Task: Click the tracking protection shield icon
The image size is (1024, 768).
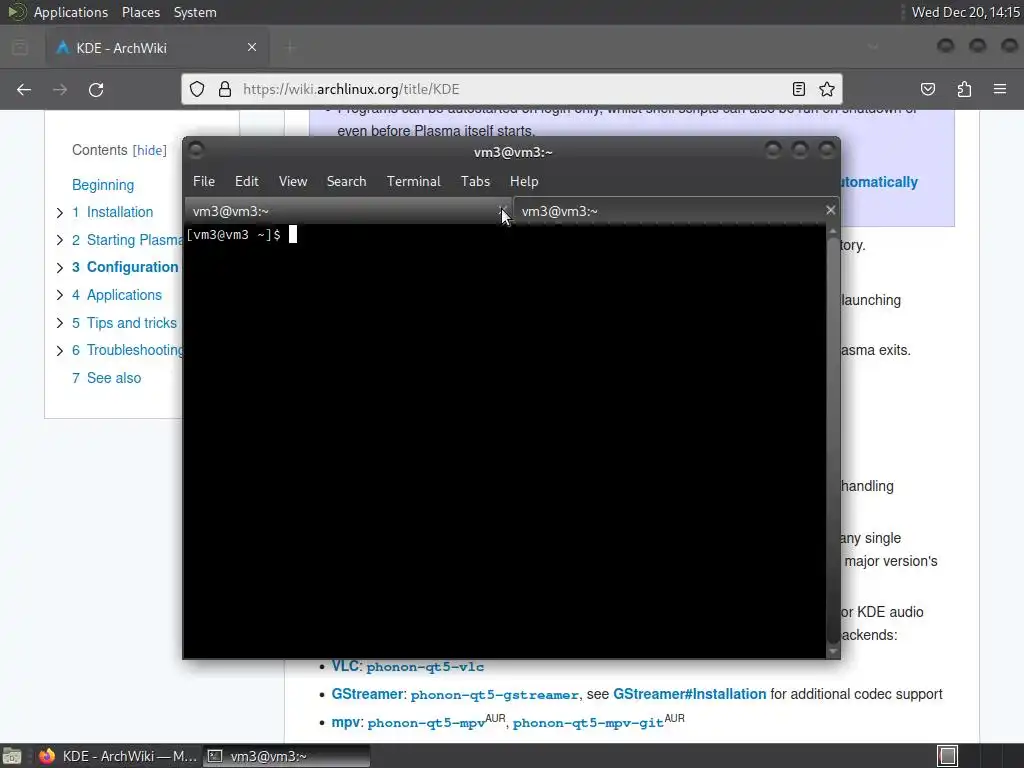Action: 197,89
